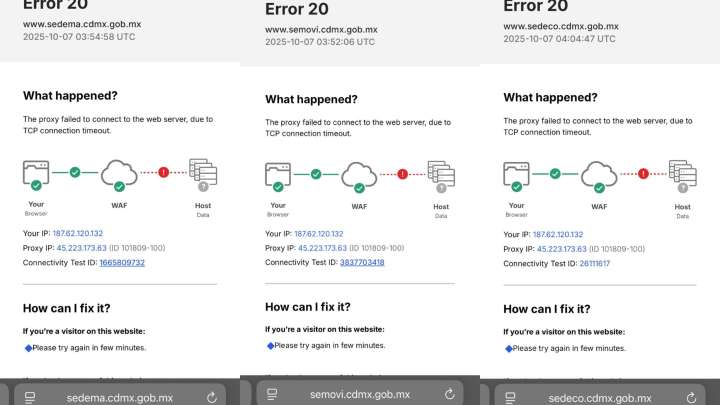Open page menu icon beside semovi address

[270, 394]
